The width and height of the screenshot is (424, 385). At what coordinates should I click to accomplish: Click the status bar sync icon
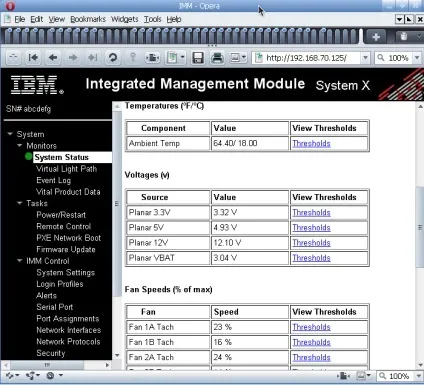tap(10, 376)
